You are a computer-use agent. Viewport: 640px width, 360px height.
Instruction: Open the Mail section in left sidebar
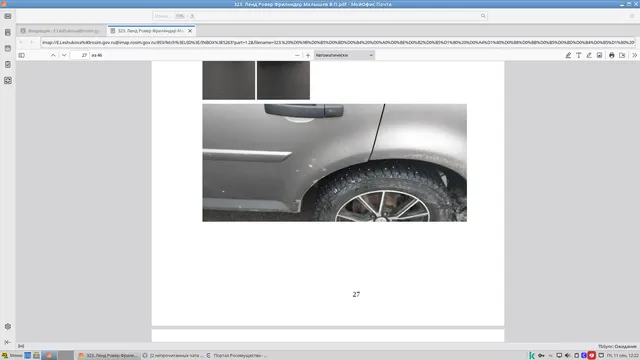tap(8, 16)
